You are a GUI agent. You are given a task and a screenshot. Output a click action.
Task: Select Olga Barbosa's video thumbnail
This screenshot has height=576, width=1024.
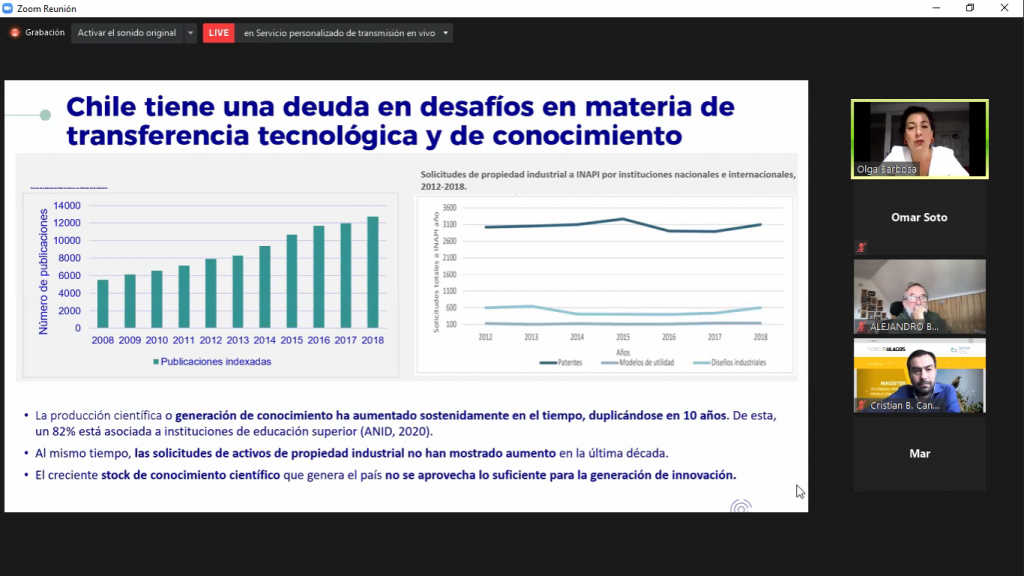coord(919,139)
